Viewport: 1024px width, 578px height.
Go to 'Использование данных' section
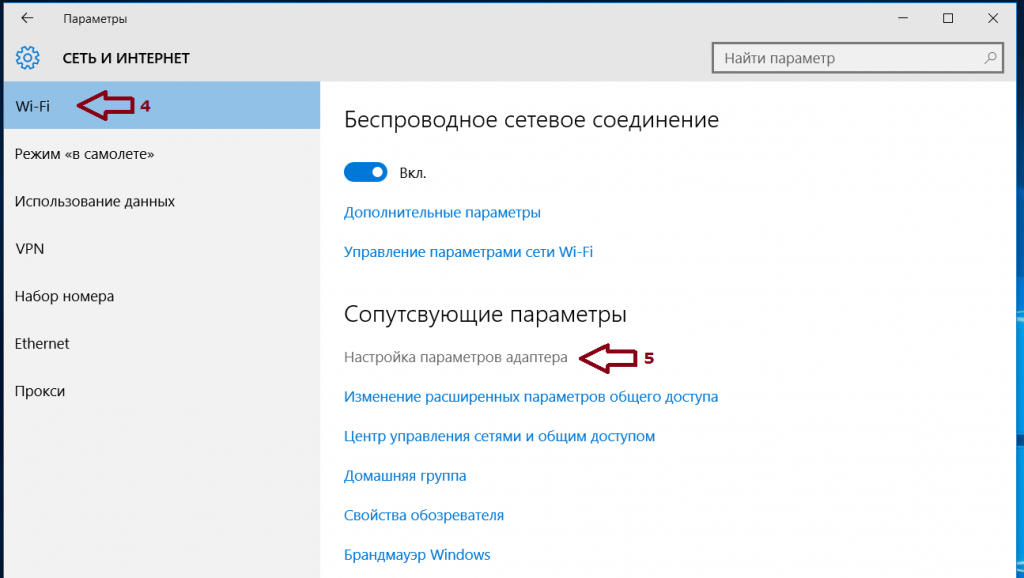pyautogui.click(x=95, y=201)
